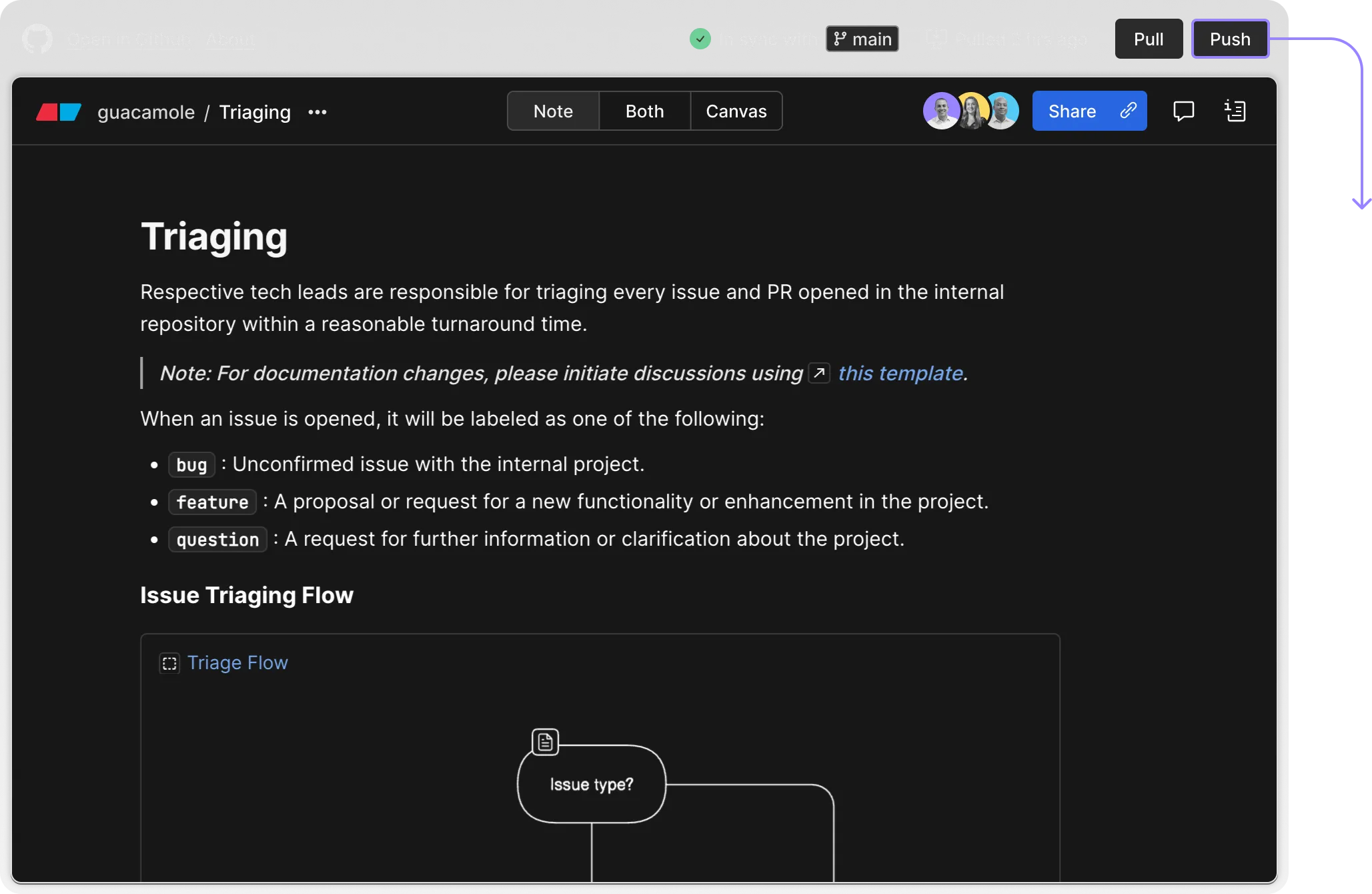Click the guacamole workspace logo
Viewport: 1372px width, 894px height.
tap(57, 111)
